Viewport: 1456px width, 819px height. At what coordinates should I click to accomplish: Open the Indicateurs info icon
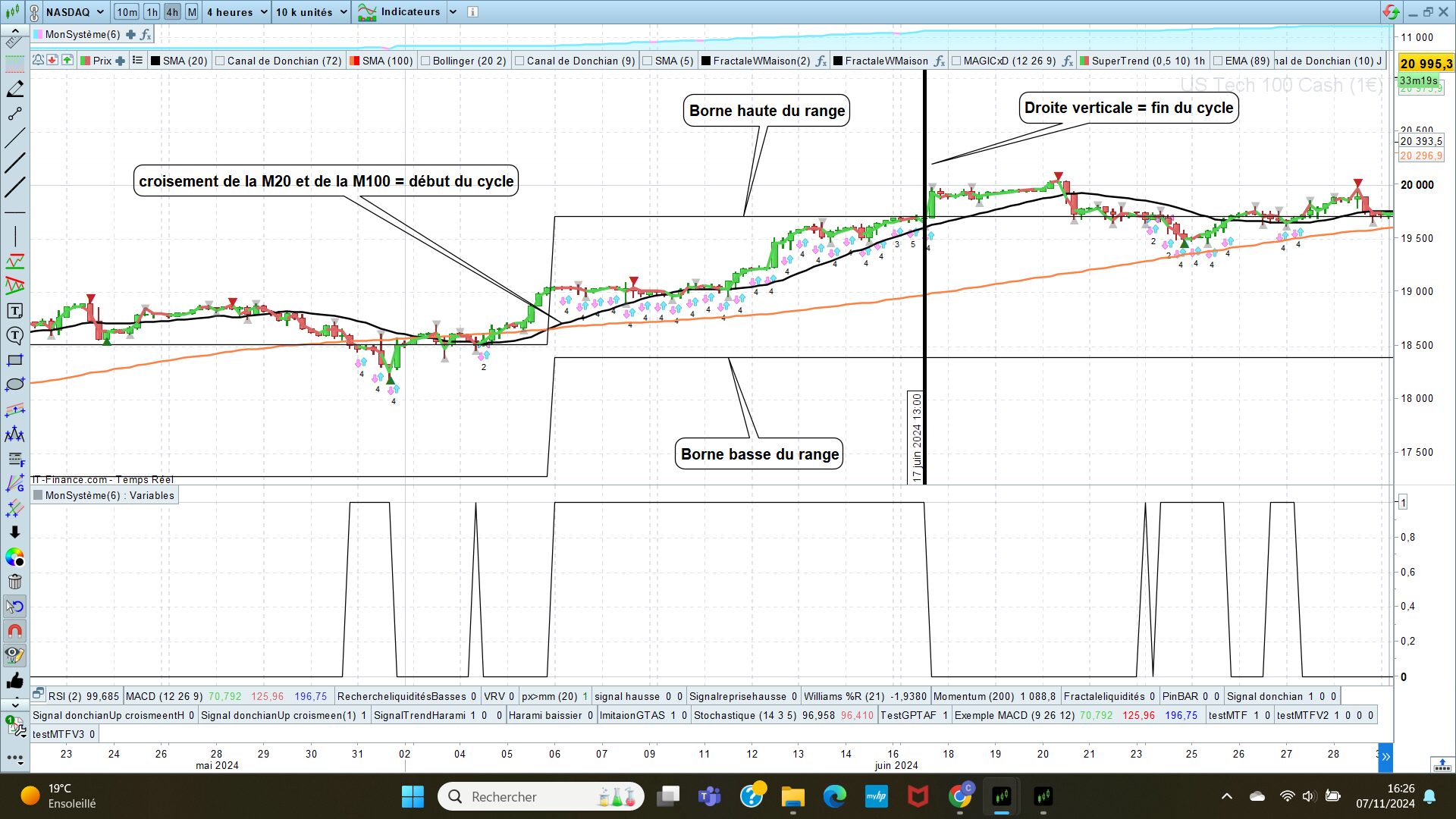click(472, 12)
